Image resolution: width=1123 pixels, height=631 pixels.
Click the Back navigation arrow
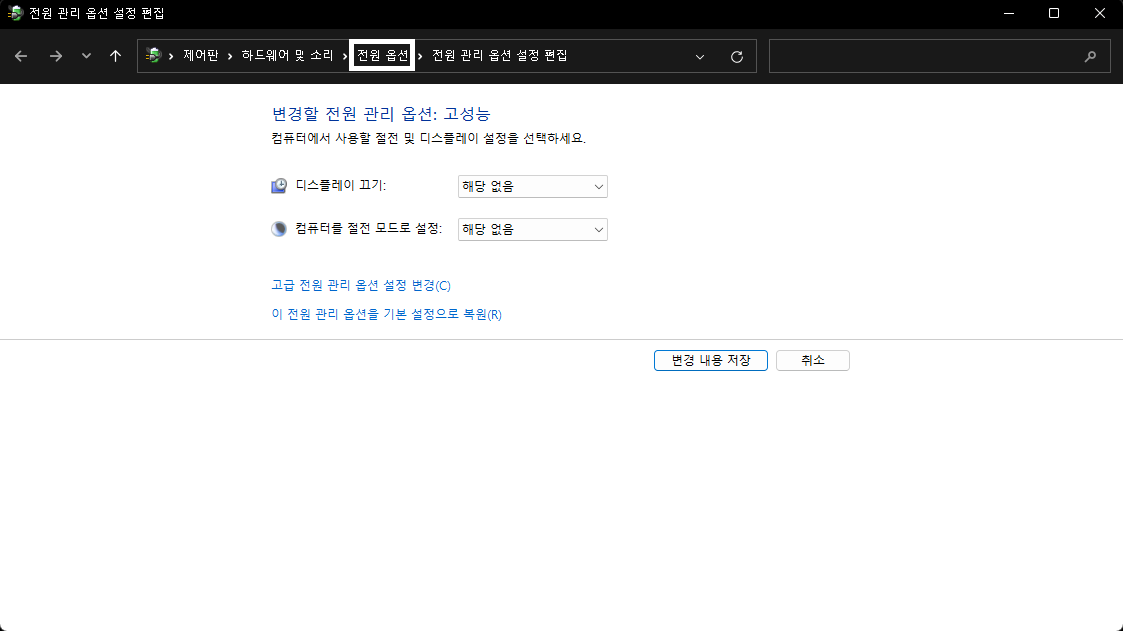point(21,55)
